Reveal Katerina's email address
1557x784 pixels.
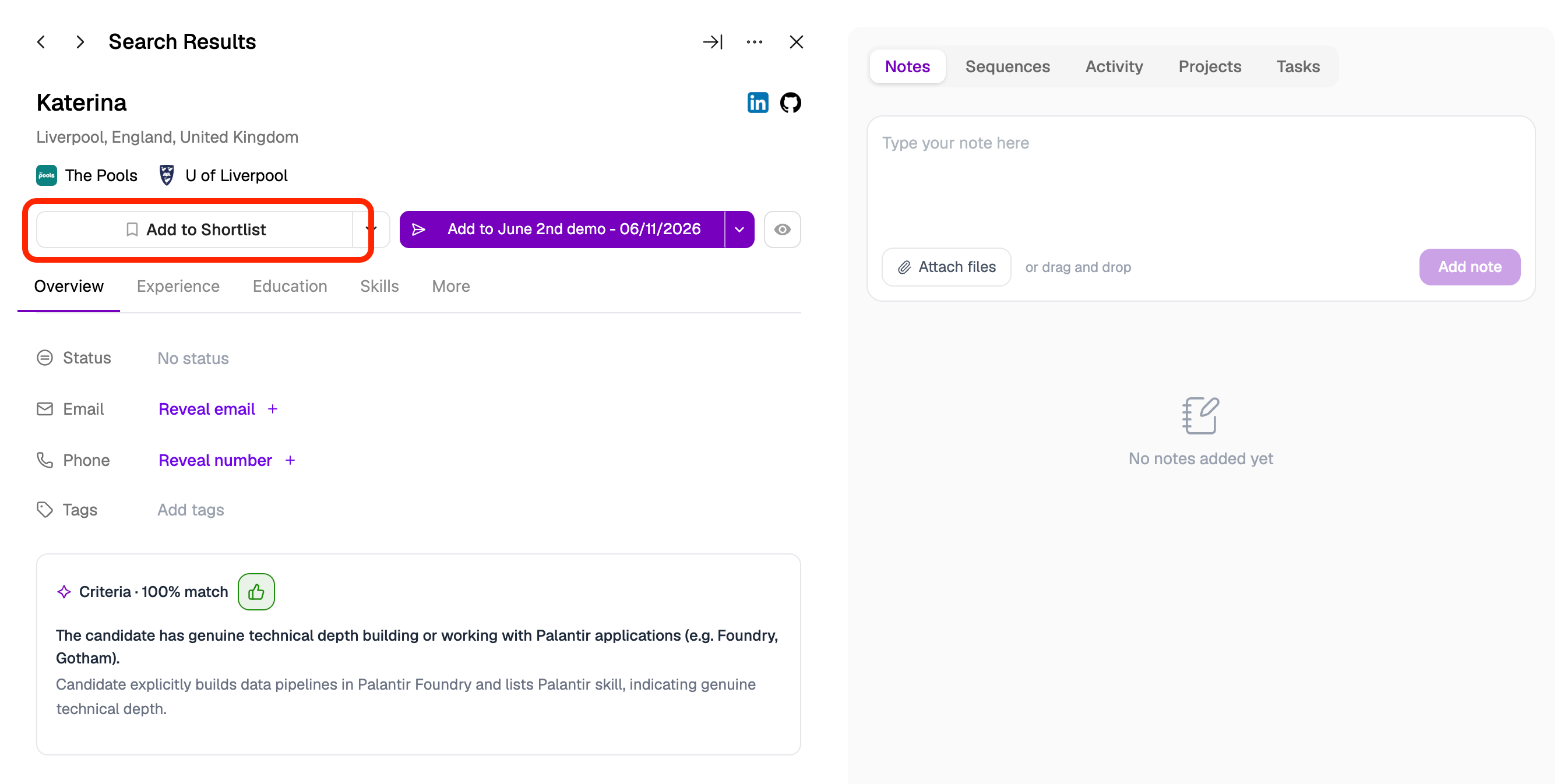(x=206, y=409)
